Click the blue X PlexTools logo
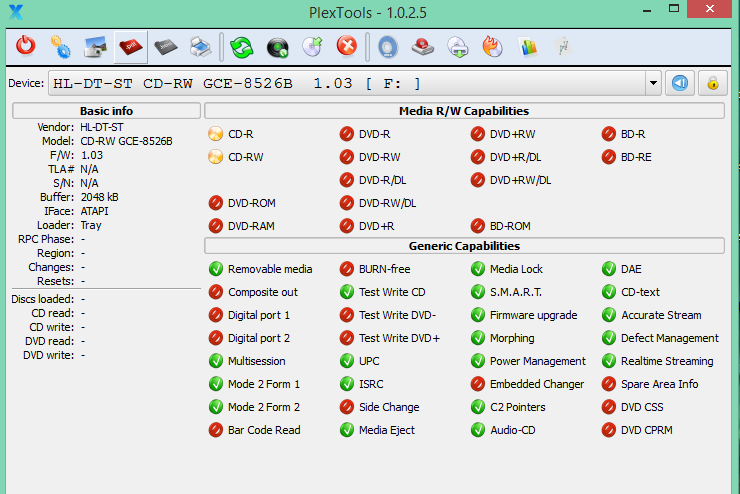 coord(16,12)
